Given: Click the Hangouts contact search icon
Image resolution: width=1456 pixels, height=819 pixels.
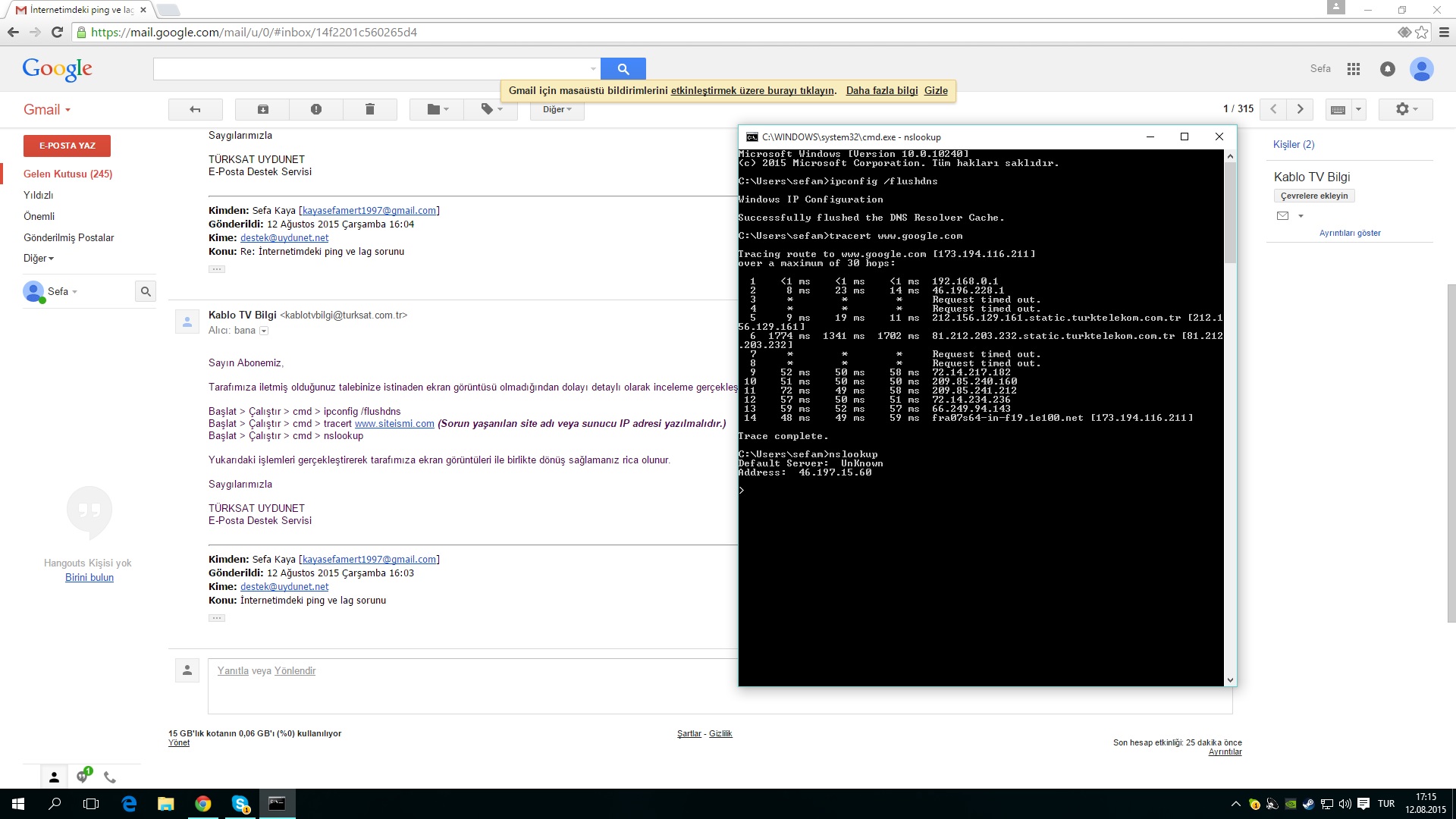Looking at the screenshot, I should 146,291.
